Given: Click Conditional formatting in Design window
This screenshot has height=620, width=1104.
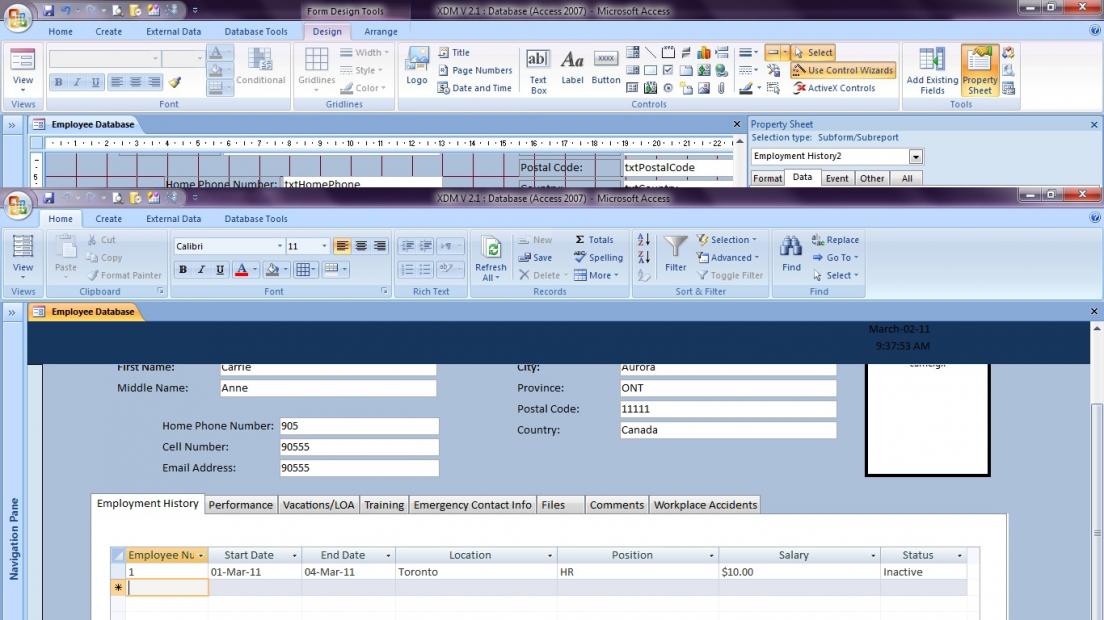Looking at the screenshot, I should [261, 66].
